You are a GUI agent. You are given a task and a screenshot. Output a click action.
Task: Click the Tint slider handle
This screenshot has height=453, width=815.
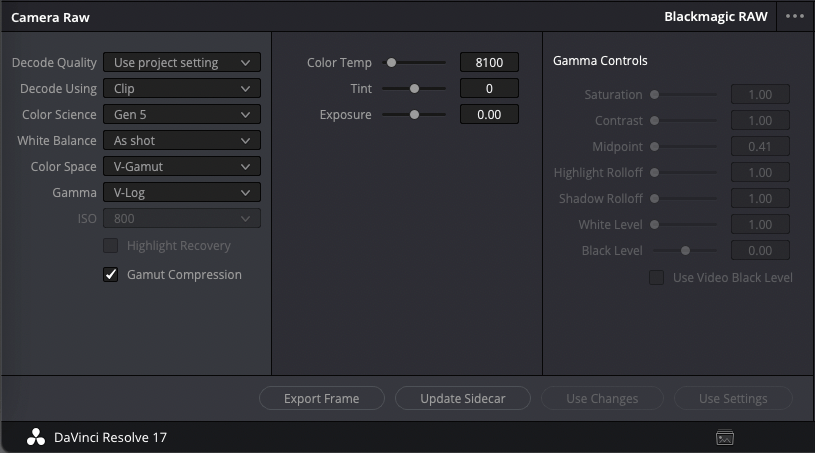(414, 88)
